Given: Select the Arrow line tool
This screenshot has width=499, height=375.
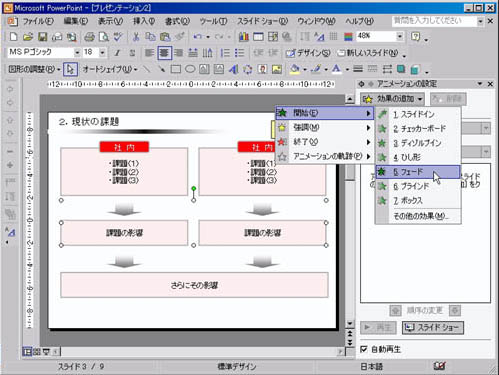Looking at the screenshot, I should pos(161,69).
